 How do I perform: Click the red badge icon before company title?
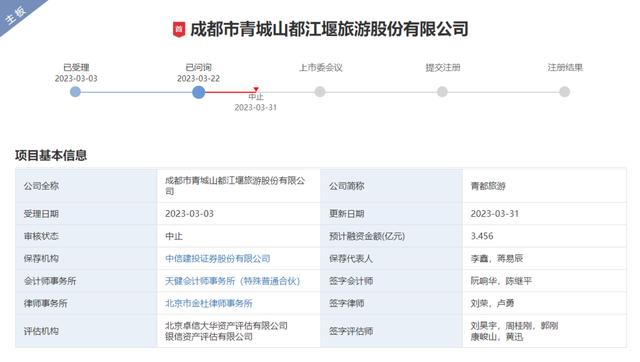(179, 29)
